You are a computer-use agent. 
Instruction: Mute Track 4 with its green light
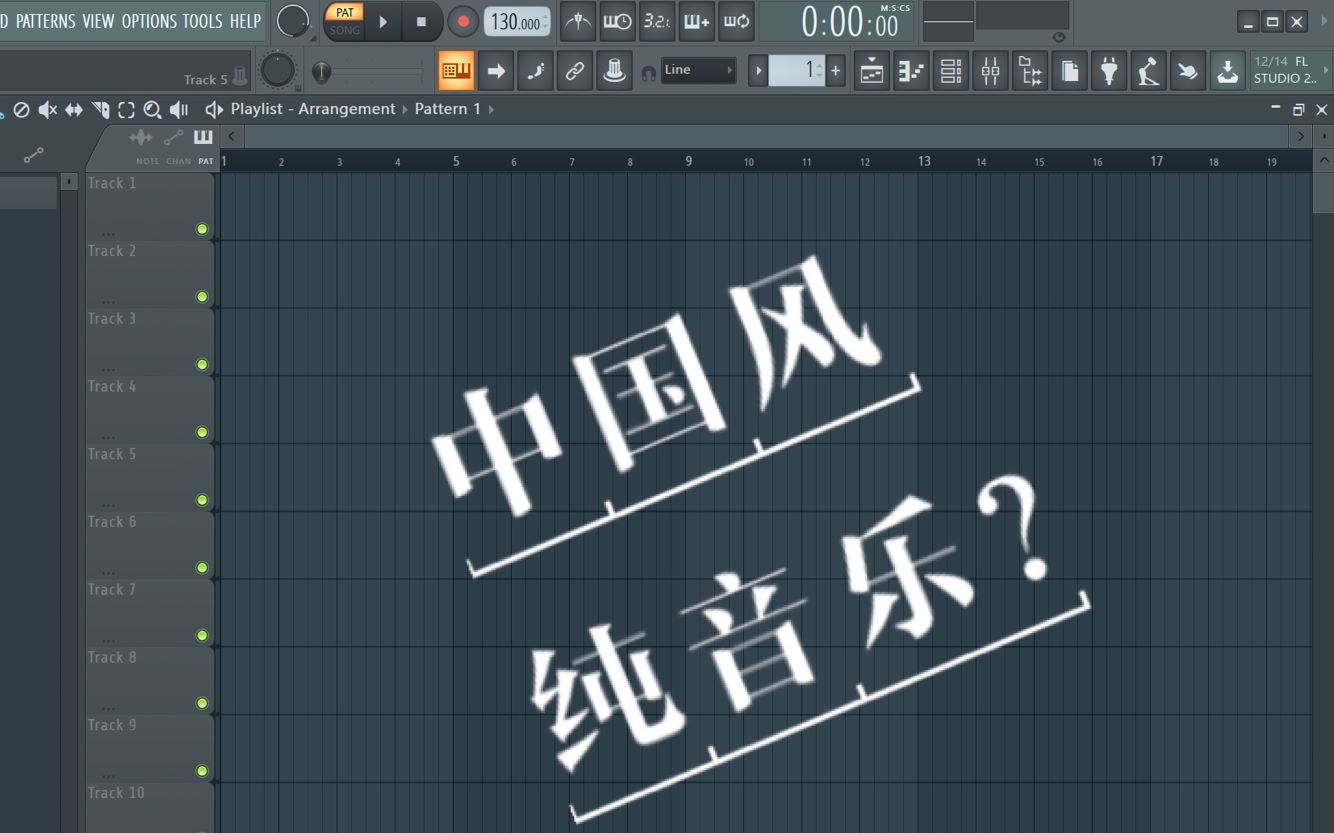tap(202, 432)
